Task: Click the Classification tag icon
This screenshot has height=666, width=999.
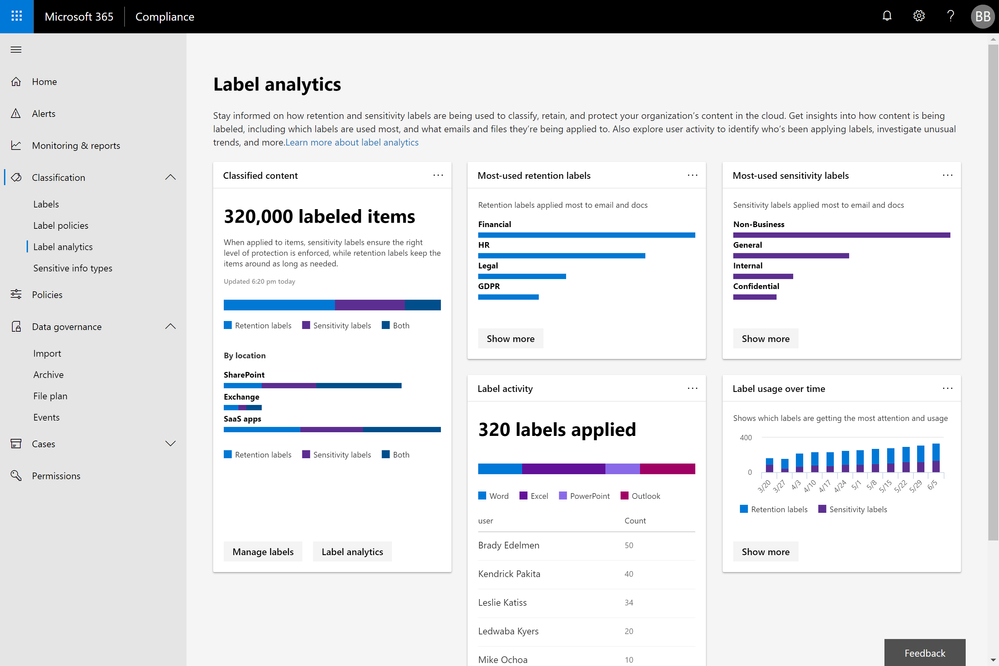Action: coord(16,177)
